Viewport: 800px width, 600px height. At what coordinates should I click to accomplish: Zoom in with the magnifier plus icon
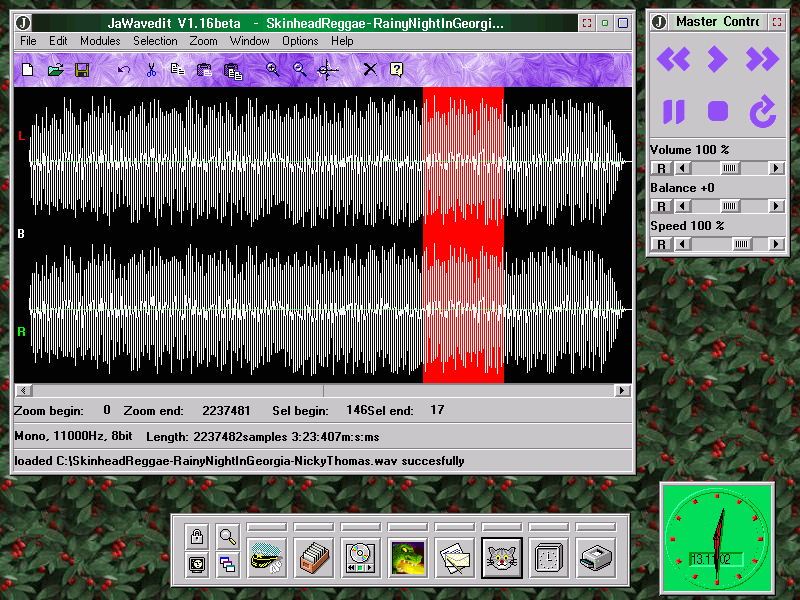pyautogui.click(x=272, y=70)
